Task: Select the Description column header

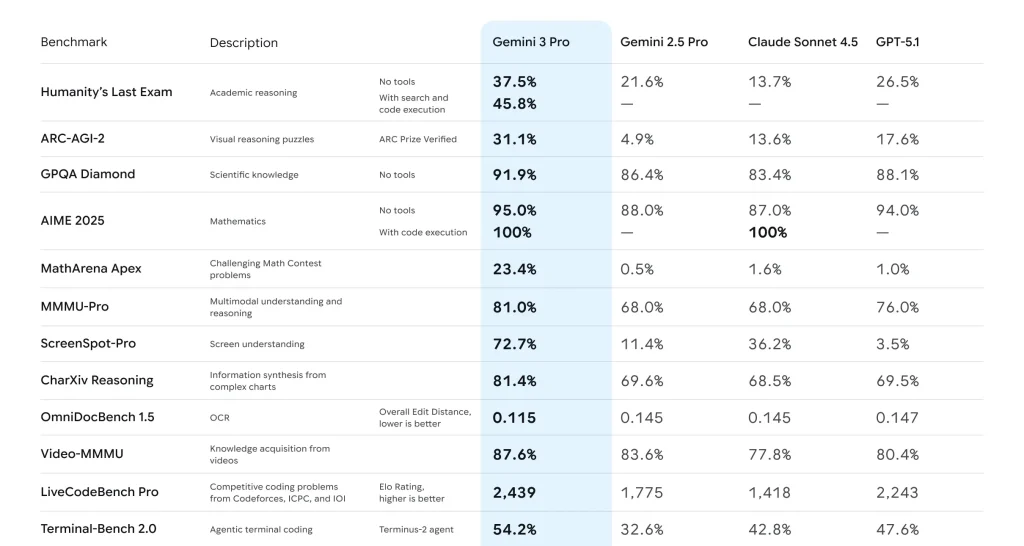Action: (244, 43)
